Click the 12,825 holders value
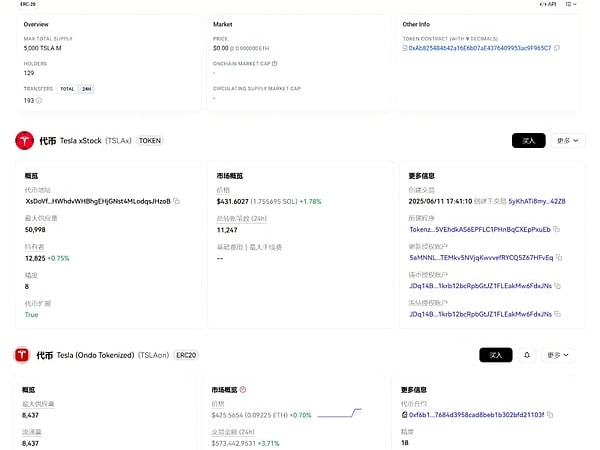 coord(35,258)
